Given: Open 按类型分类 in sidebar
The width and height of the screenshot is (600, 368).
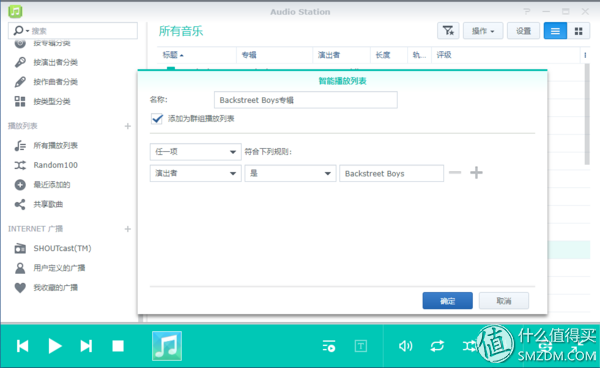Looking at the screenshot, I should 52,101.
